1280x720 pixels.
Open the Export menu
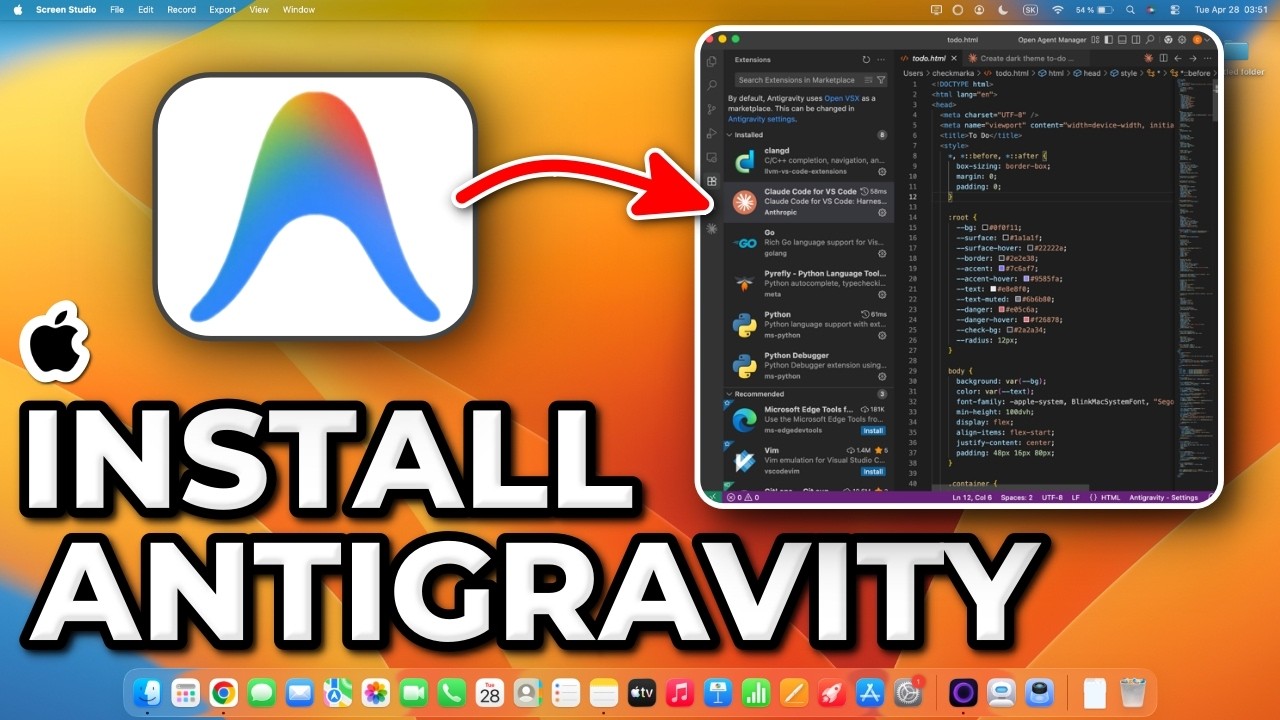222,10
